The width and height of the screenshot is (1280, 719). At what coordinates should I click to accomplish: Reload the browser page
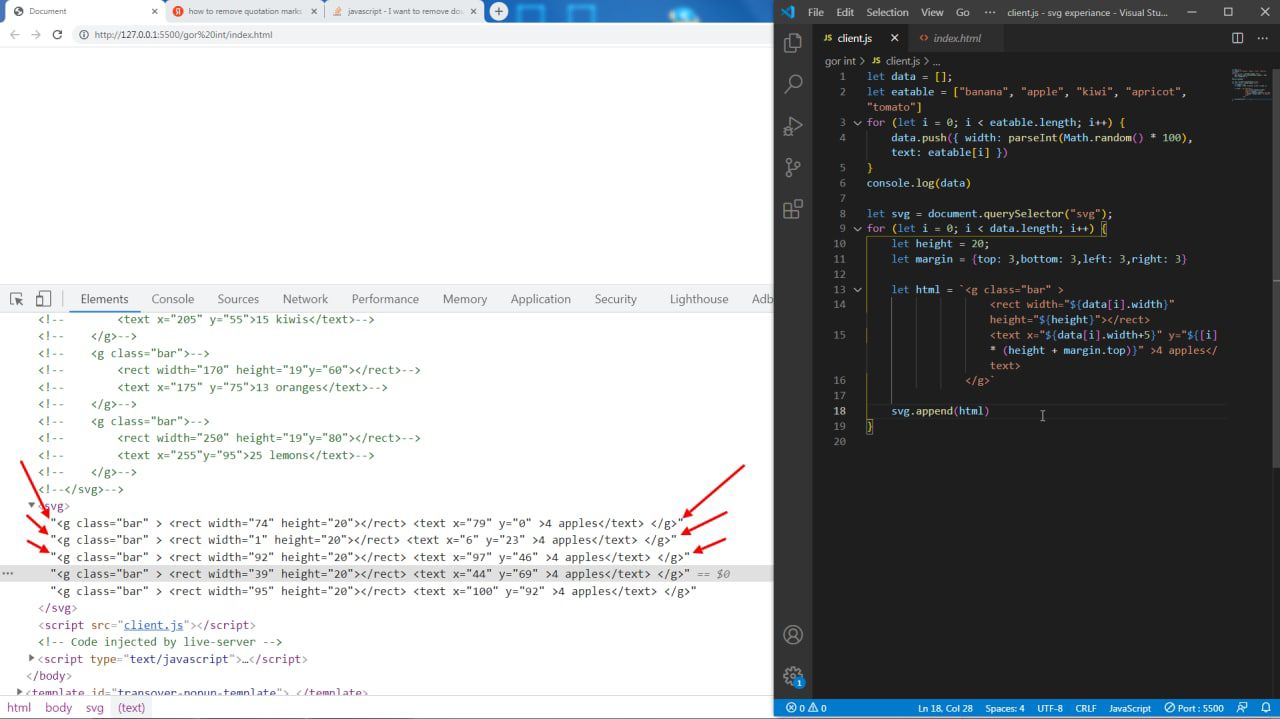coord(57,34)
